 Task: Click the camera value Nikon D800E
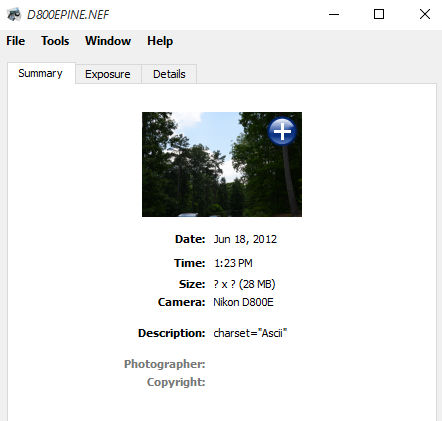tap(243, 302)
